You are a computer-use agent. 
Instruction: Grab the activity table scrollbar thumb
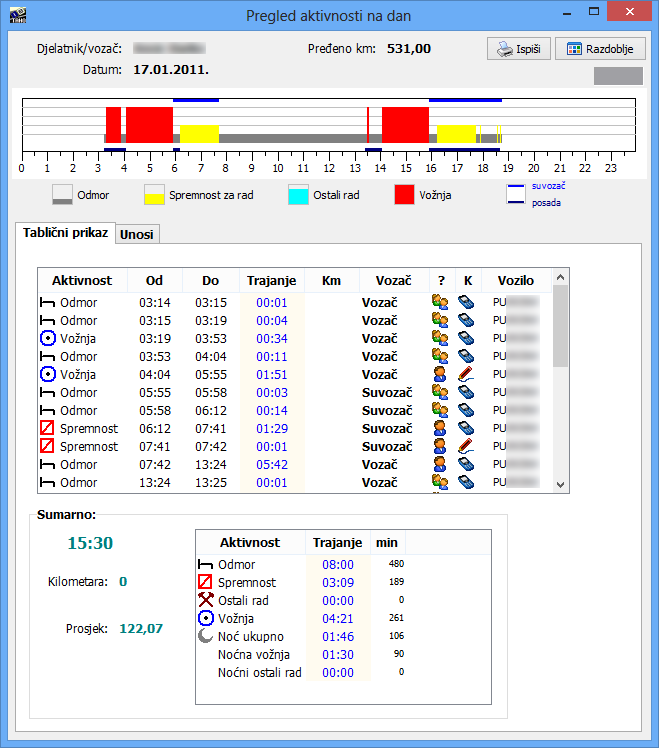[561, 326]
